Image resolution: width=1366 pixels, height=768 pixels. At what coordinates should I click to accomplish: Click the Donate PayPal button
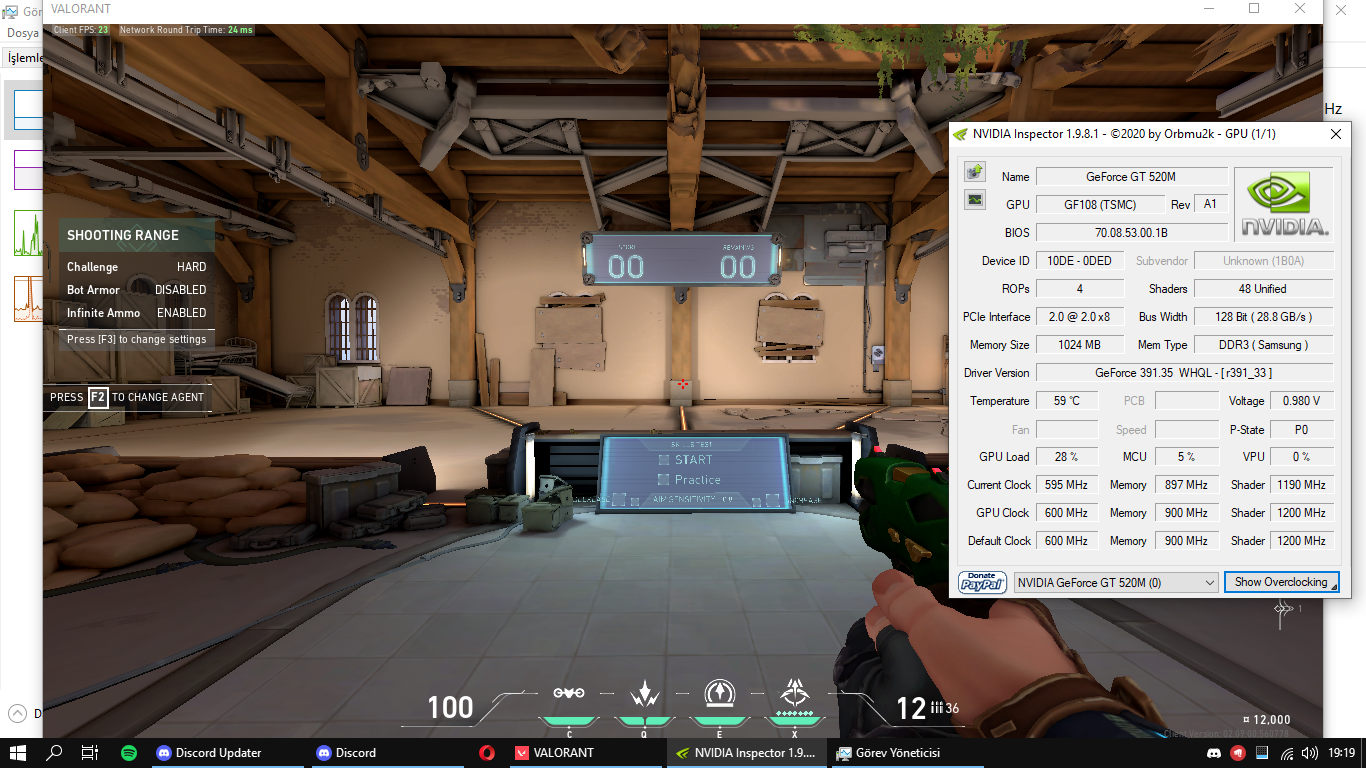point(982,582)
